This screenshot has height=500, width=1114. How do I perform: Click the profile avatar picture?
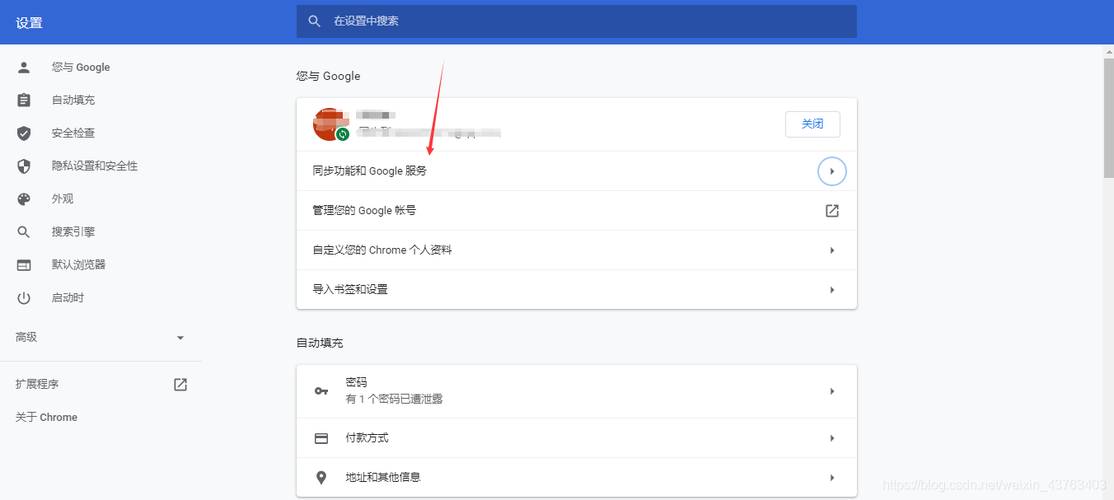pos(329,124)
